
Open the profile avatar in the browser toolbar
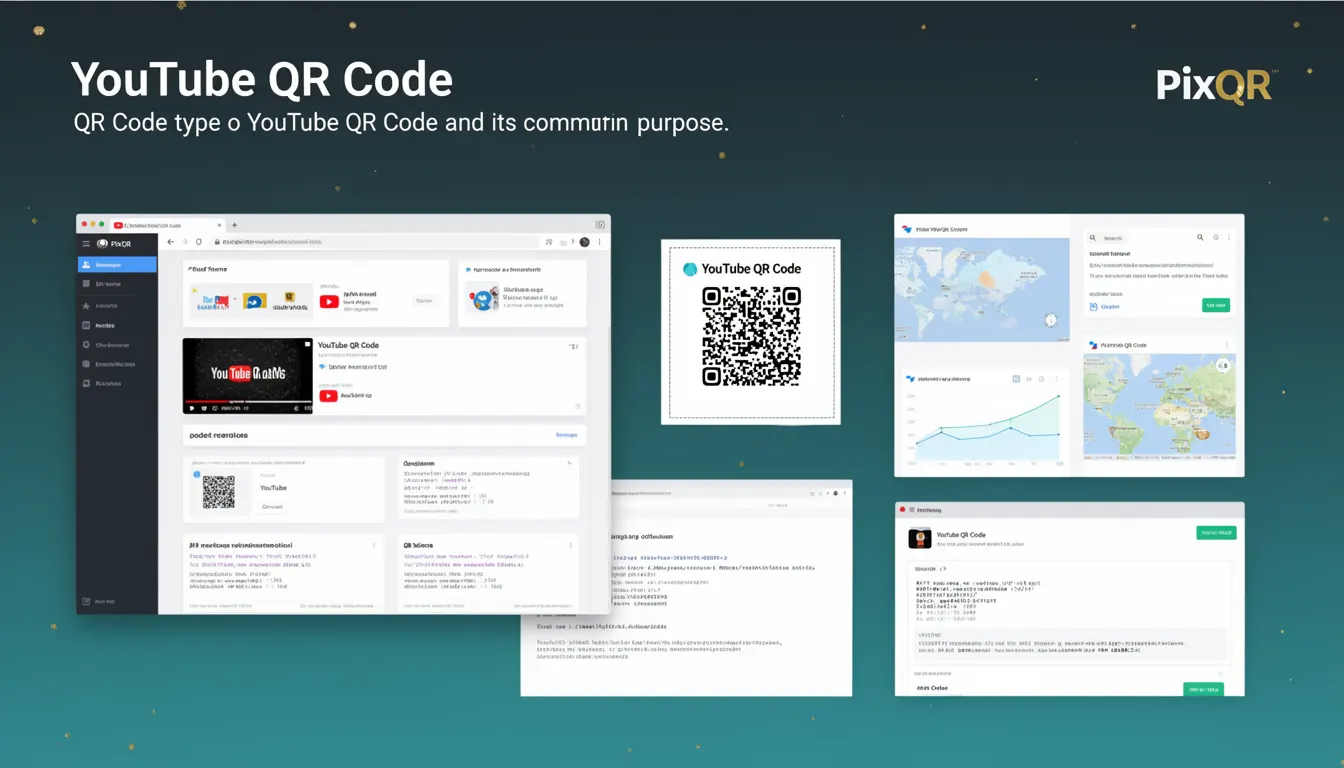[x=584, y=242]
